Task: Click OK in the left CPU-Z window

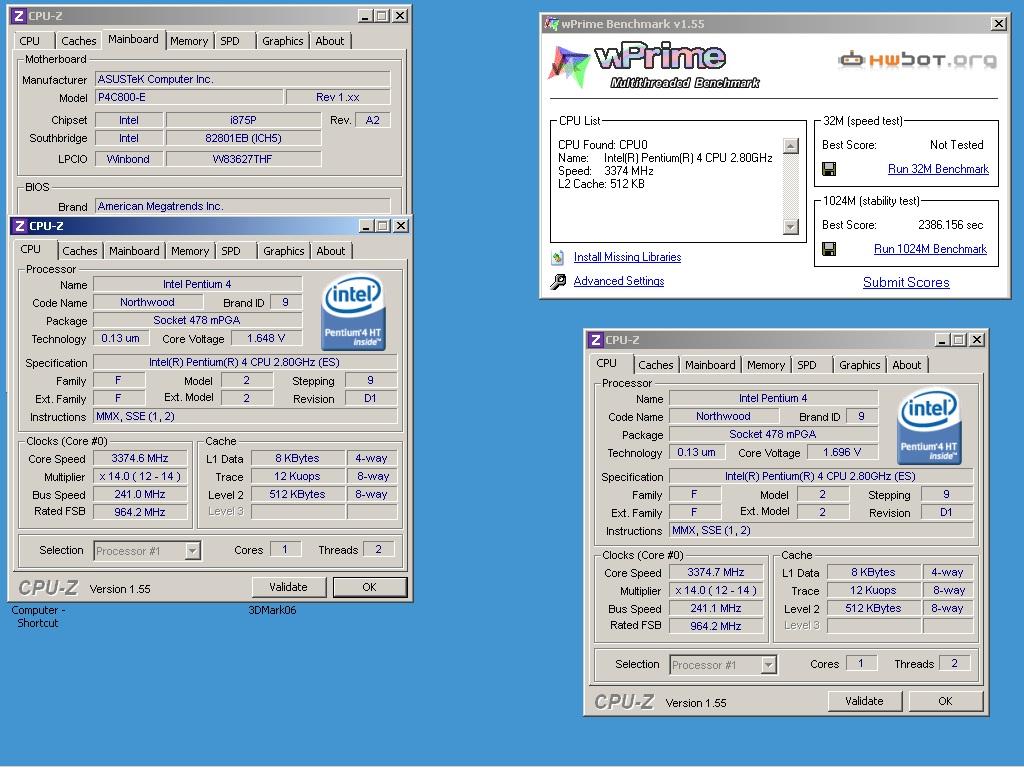Action: 370,587
